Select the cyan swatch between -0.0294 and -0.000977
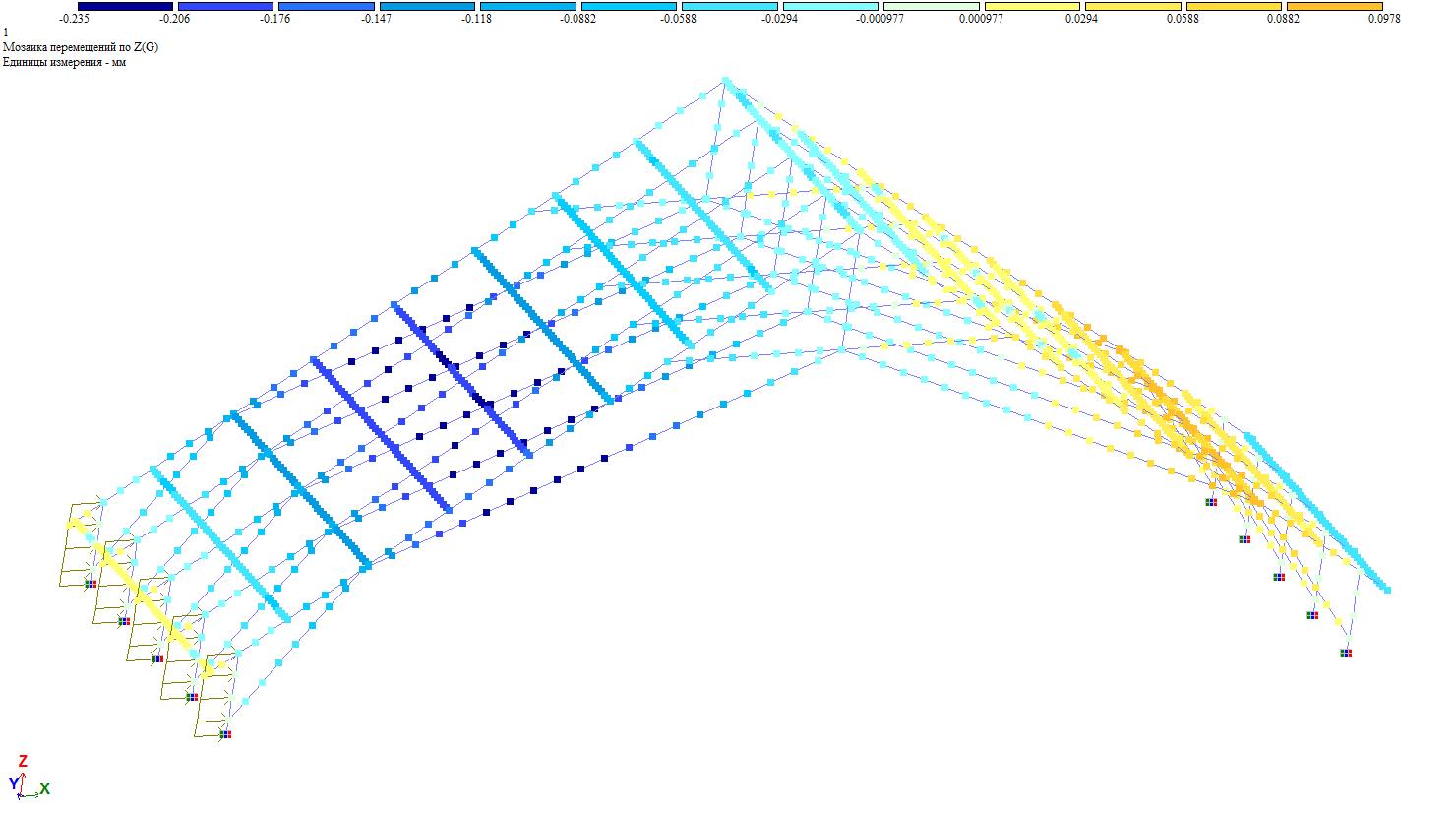The width and height of the screenshot is (1456, 816). (830, 7)
